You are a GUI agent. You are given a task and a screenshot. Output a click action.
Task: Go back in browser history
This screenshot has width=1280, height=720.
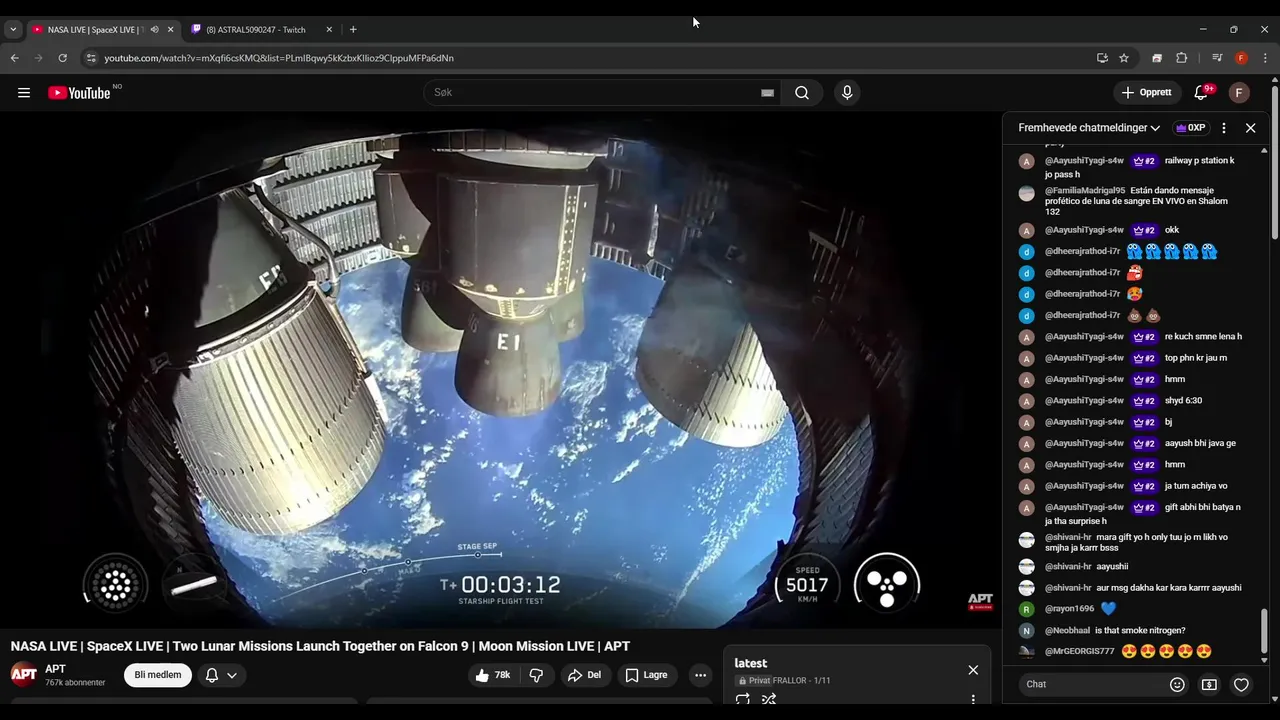pyautogui.click(x=14, y=58)
